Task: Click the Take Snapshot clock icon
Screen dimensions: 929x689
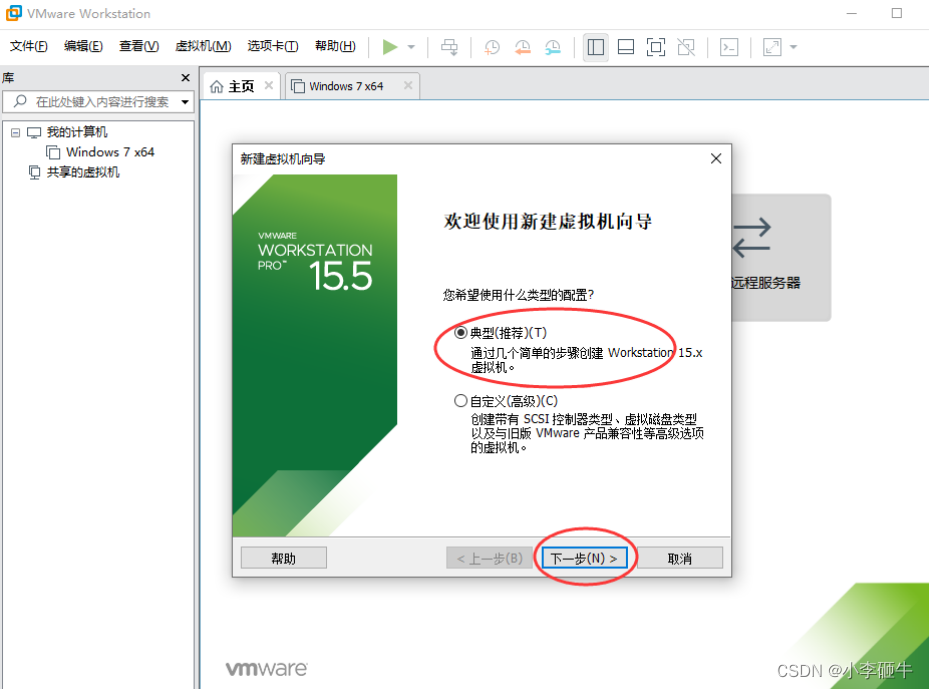Action: pyautogui.click(x=492, y=47)
